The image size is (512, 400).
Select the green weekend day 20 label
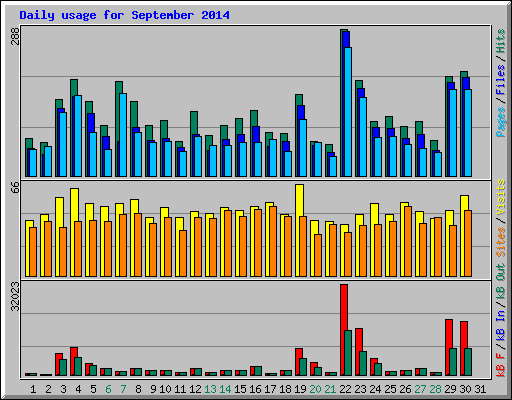[x=315, y=389]
